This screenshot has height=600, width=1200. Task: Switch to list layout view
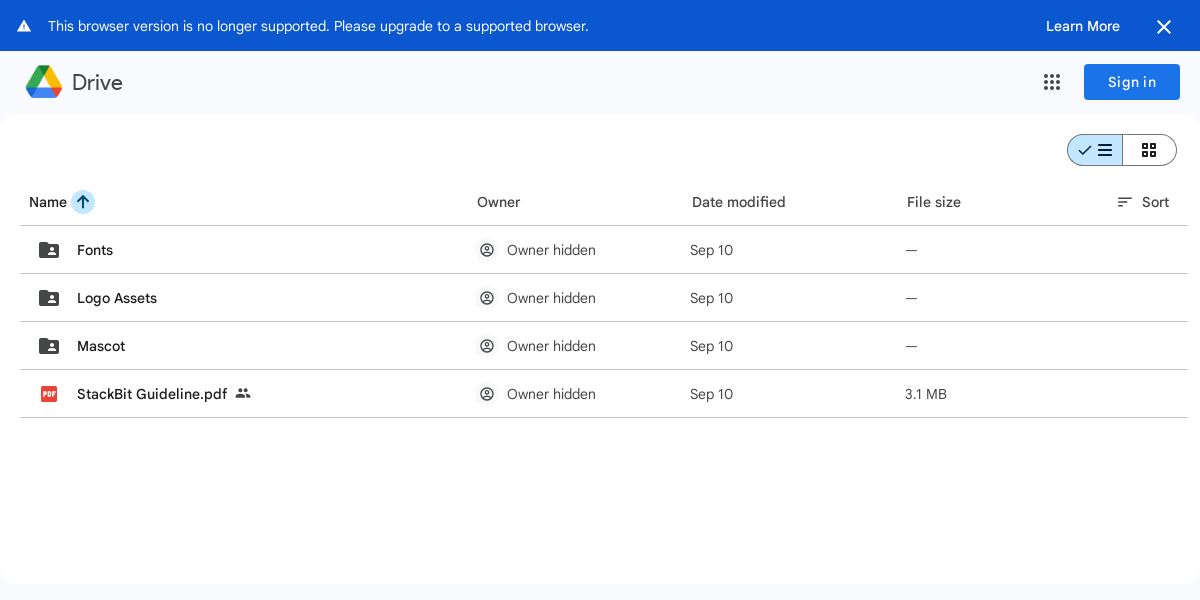[x=1095, y=150]
